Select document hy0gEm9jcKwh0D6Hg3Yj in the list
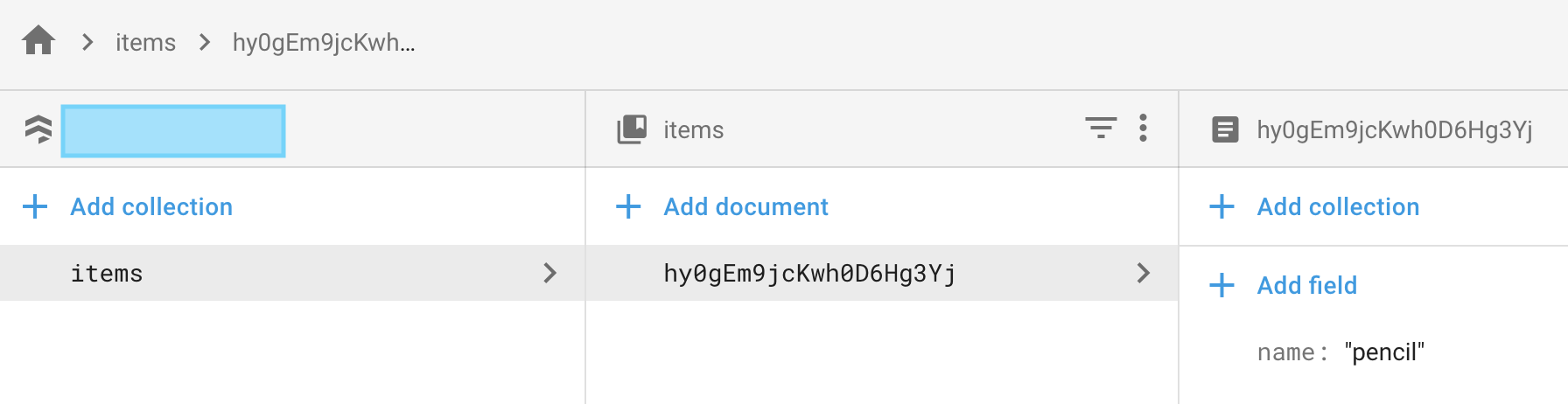The height and width of the screenshot is (404, 1568). coord(809,274)
